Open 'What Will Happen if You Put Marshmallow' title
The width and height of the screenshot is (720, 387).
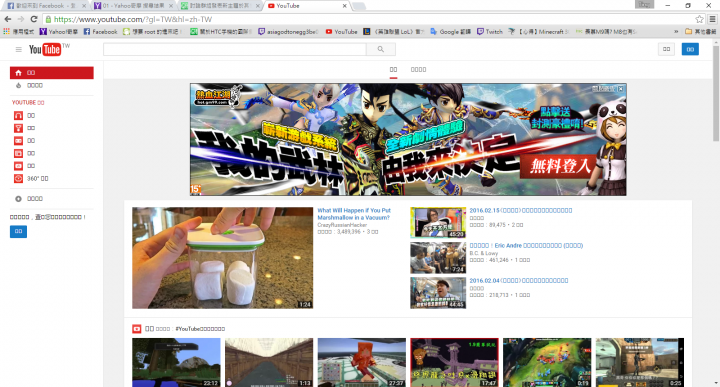click(x=354, y=214)
